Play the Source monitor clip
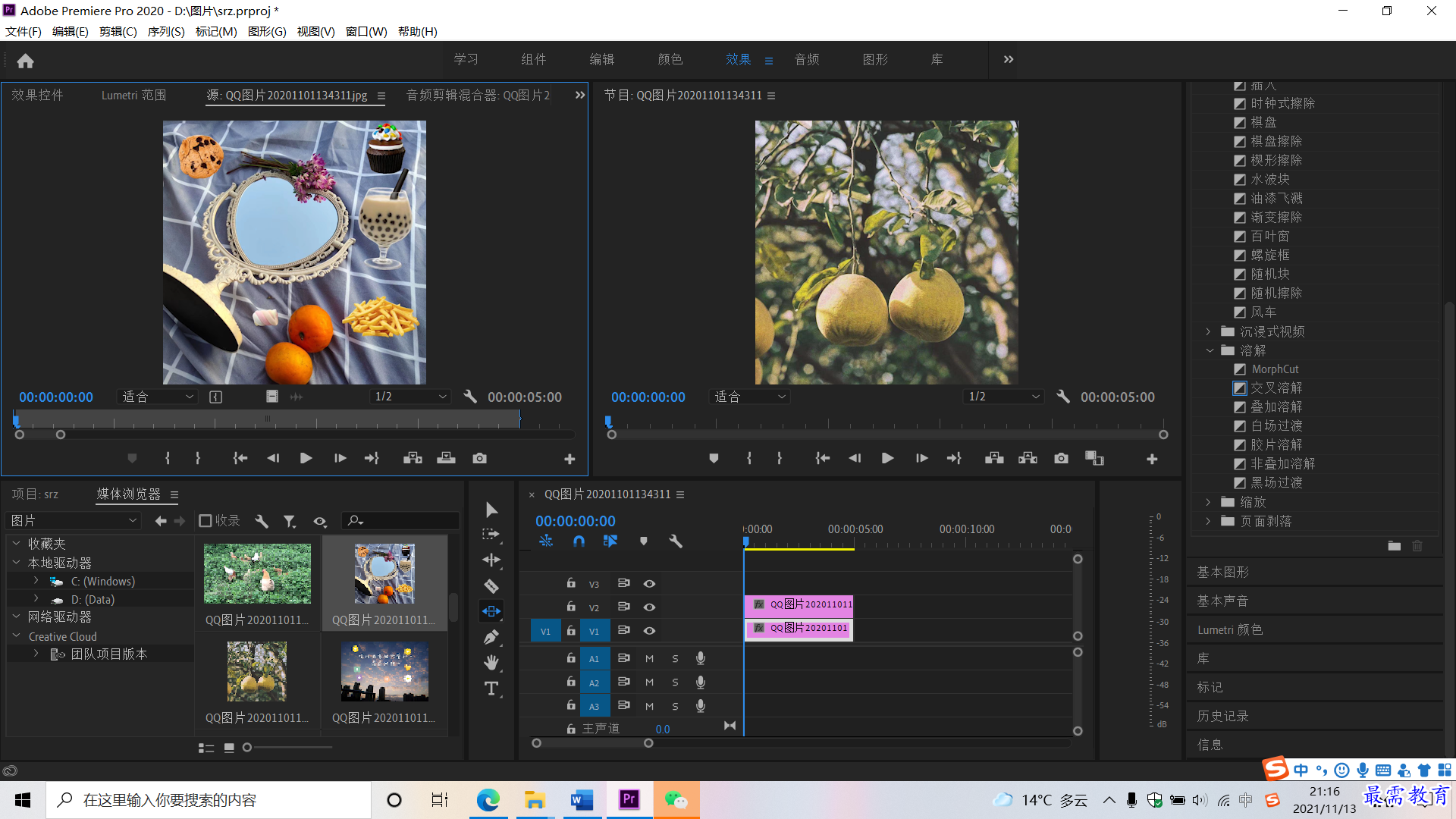This screenshot has width=1456, height=819. (306, 458)
